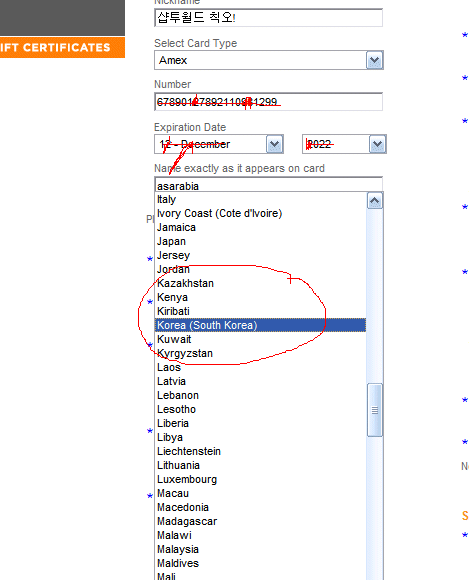469x580 pixels.
Task: Select Lebanon in the country list
Action: 260,395
